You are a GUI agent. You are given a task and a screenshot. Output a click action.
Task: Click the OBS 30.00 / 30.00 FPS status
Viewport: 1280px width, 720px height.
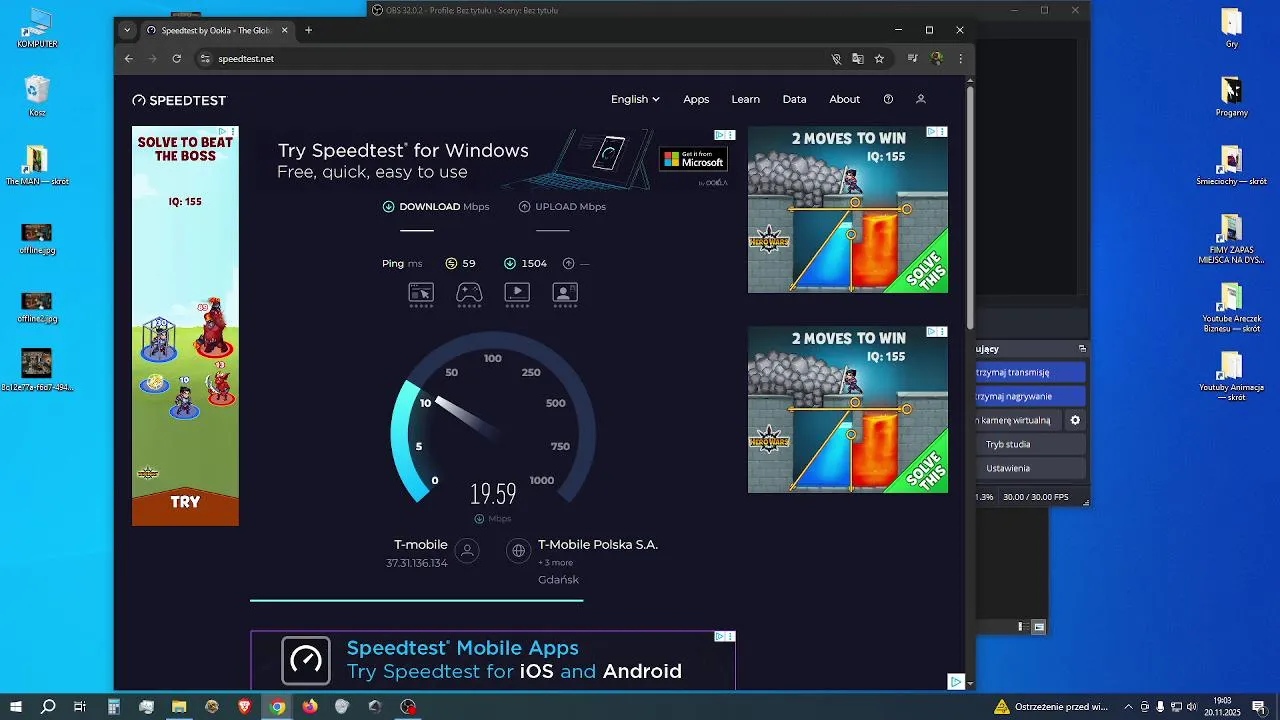click(1035, 497)
